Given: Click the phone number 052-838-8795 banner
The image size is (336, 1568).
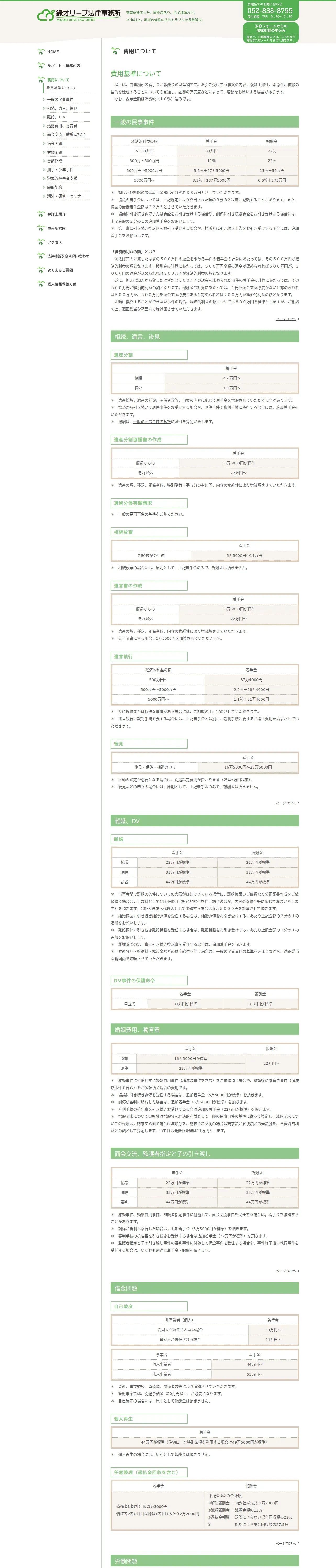Looking at the screenshot, I should click(271, 11).
